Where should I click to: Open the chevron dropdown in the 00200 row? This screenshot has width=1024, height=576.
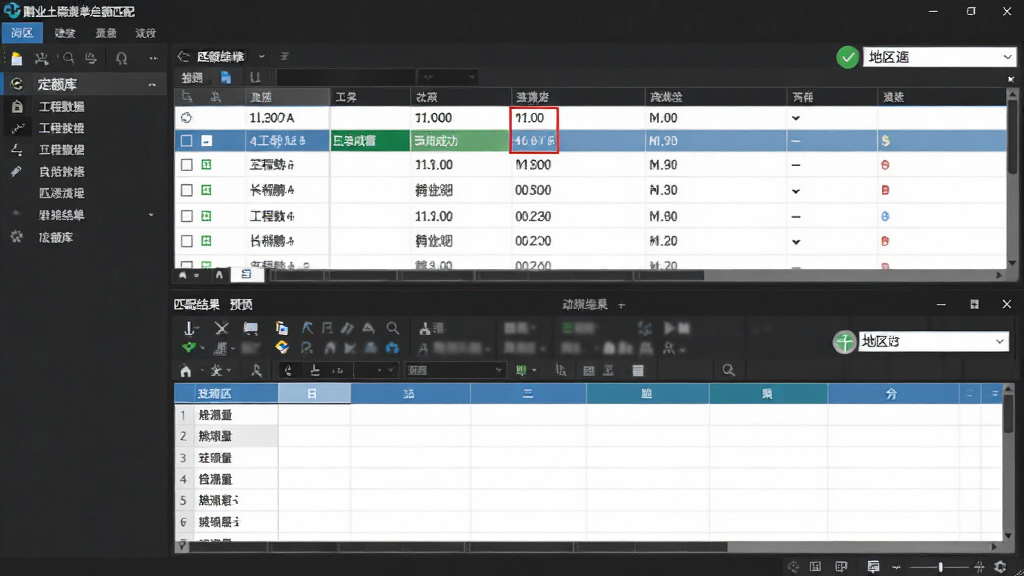click(795, 242)
